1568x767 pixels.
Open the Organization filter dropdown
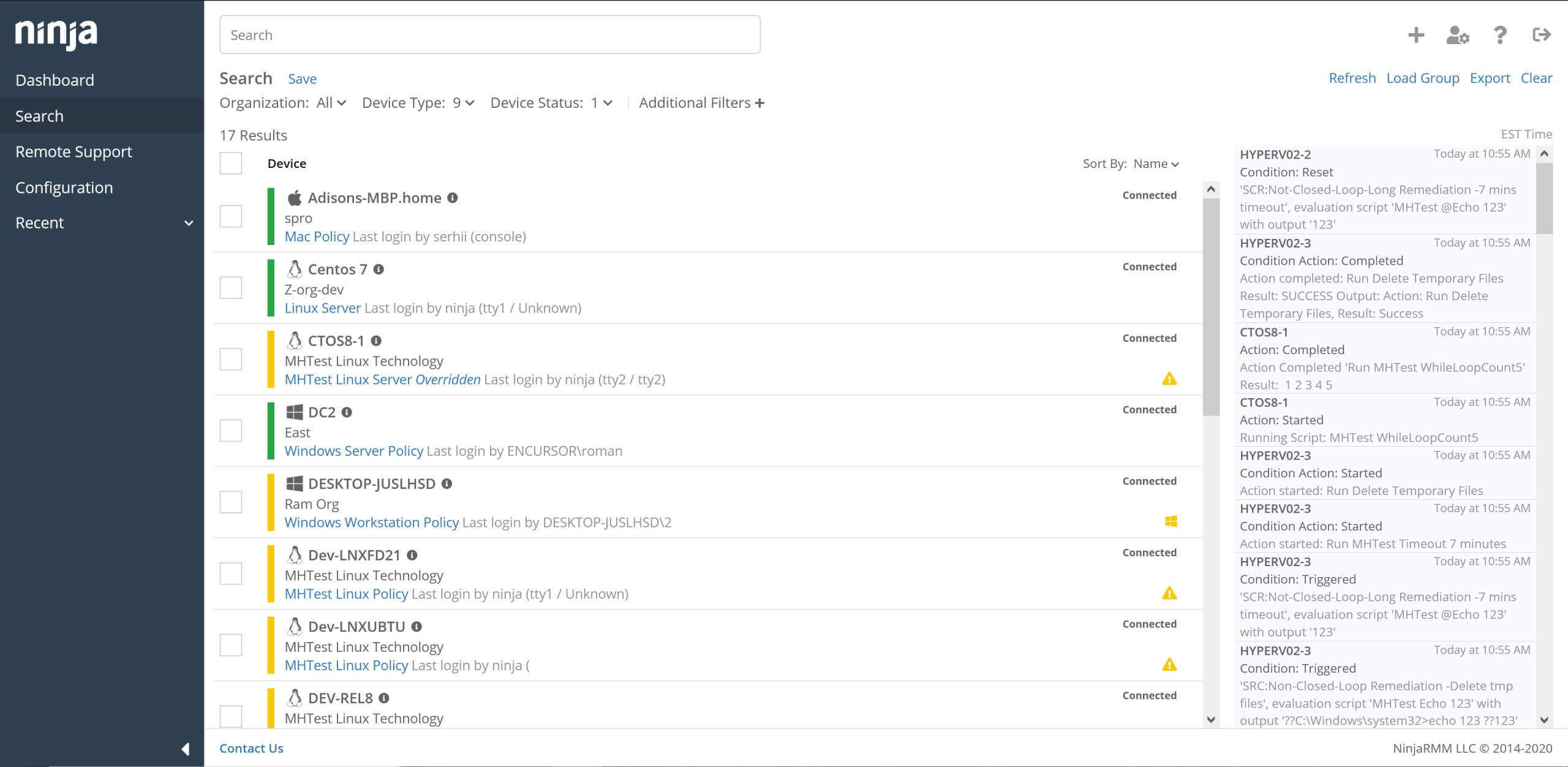click(x=329, y=102)
